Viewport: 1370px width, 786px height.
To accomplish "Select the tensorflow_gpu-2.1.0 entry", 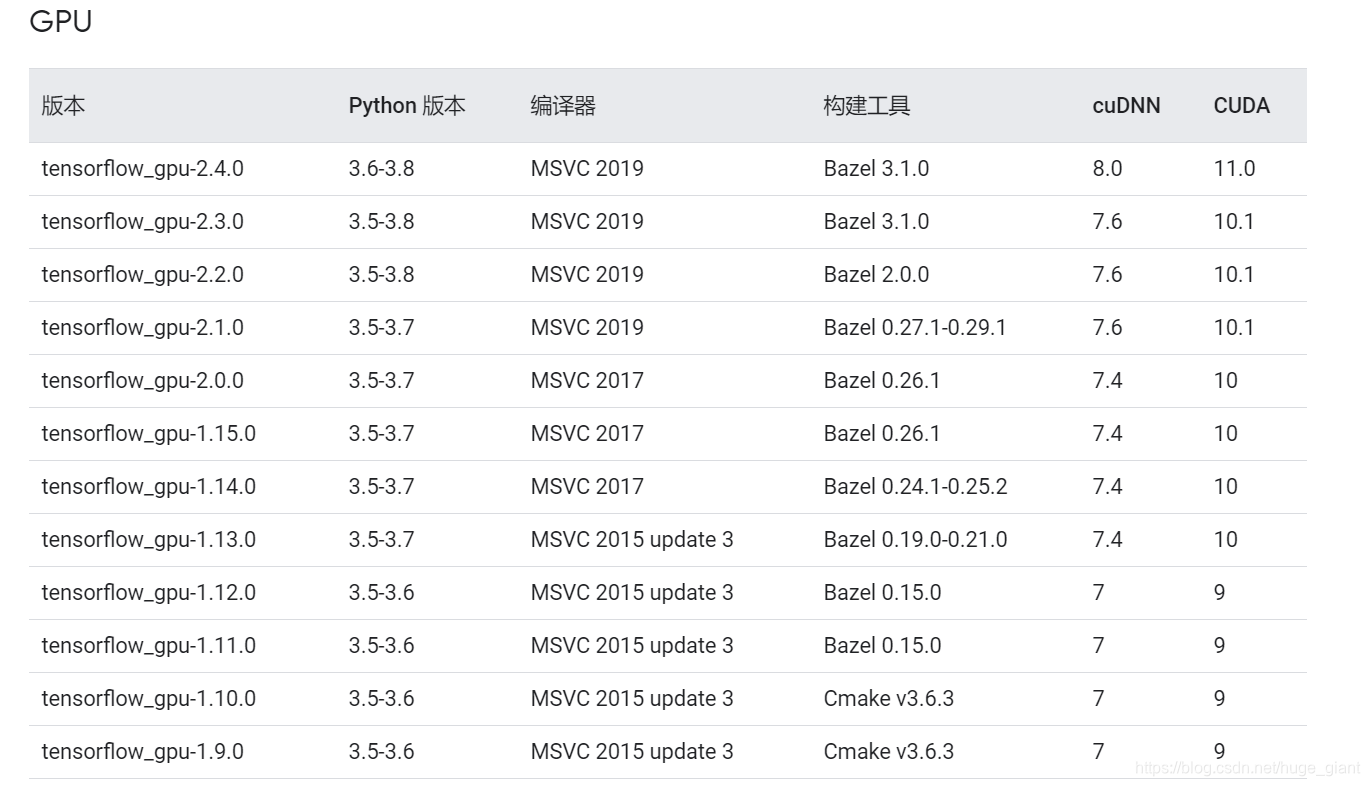I will pyautogui.click(x=141, y=327).
